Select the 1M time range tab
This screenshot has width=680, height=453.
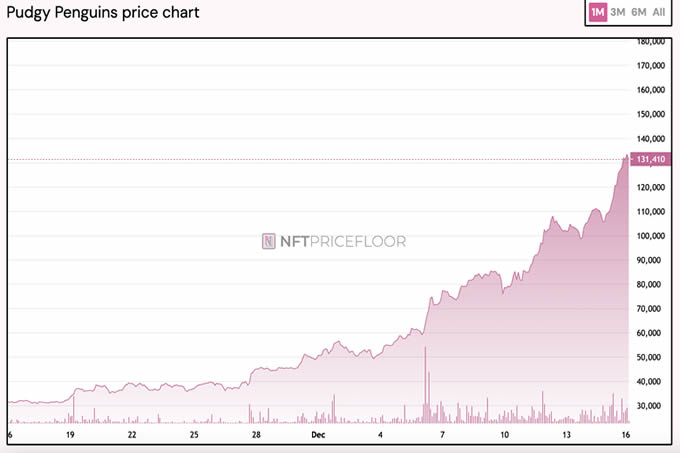(x=597, y=12)
